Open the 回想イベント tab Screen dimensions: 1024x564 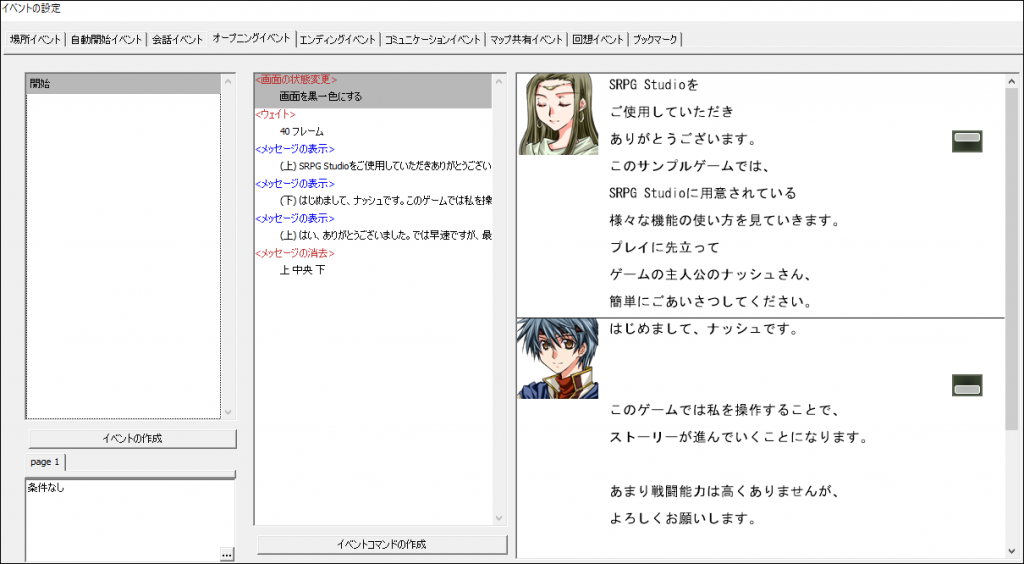tap(598, 40)
